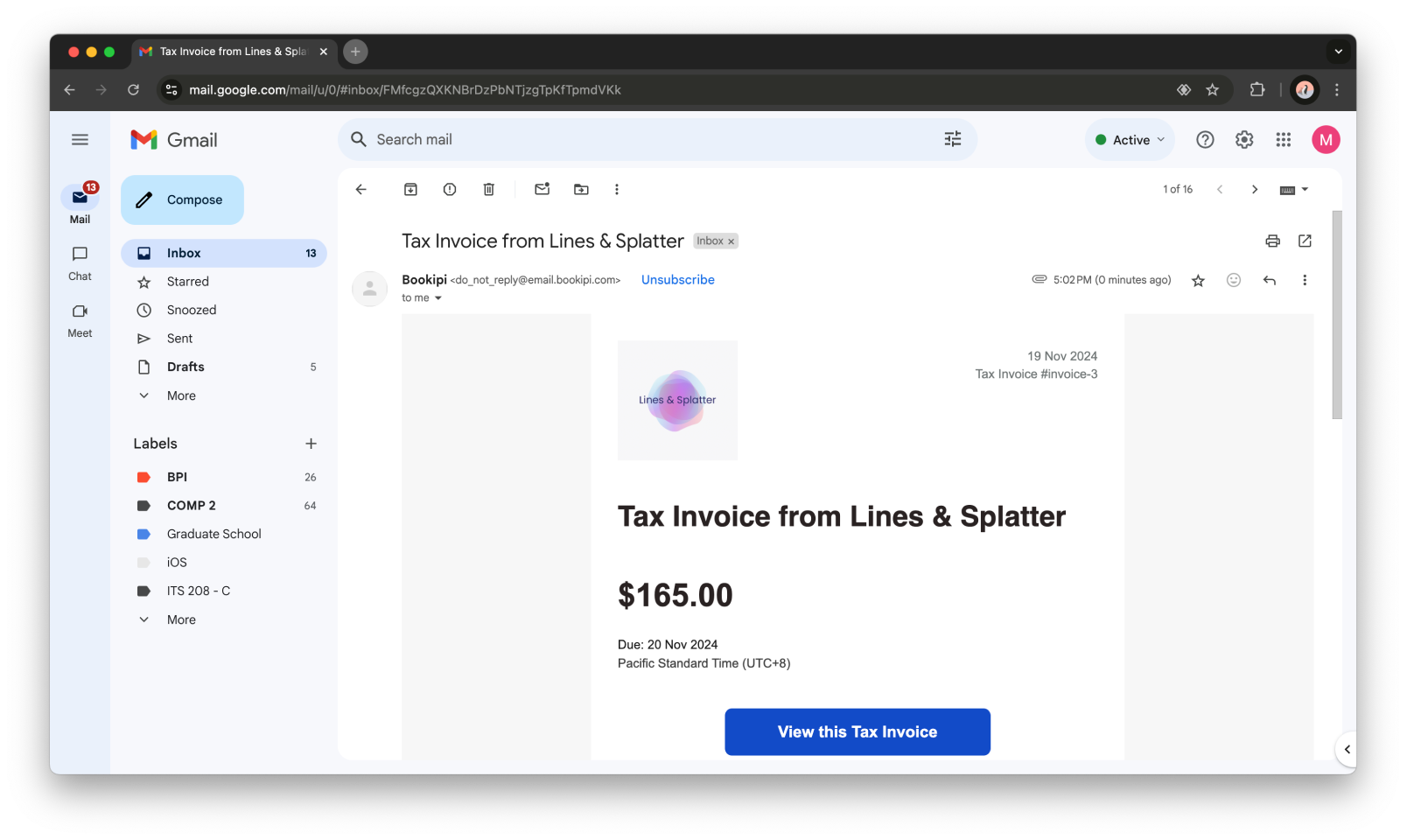The height and width of the screenshot is (840, 1407).
Task: Click the Search mail input field
Action: pyautogui.click(x=612, y=139)
